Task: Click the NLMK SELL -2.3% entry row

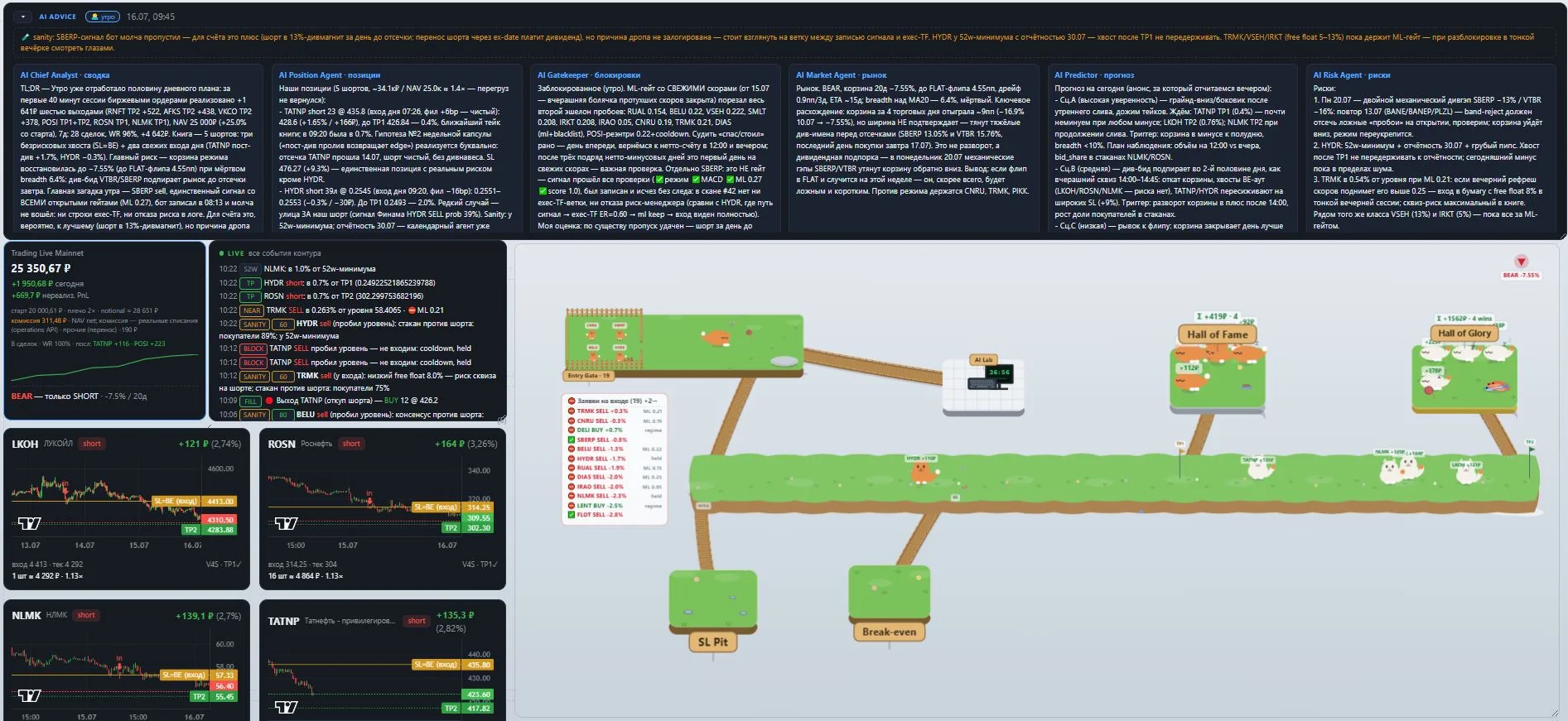Action: pos(614,496)
